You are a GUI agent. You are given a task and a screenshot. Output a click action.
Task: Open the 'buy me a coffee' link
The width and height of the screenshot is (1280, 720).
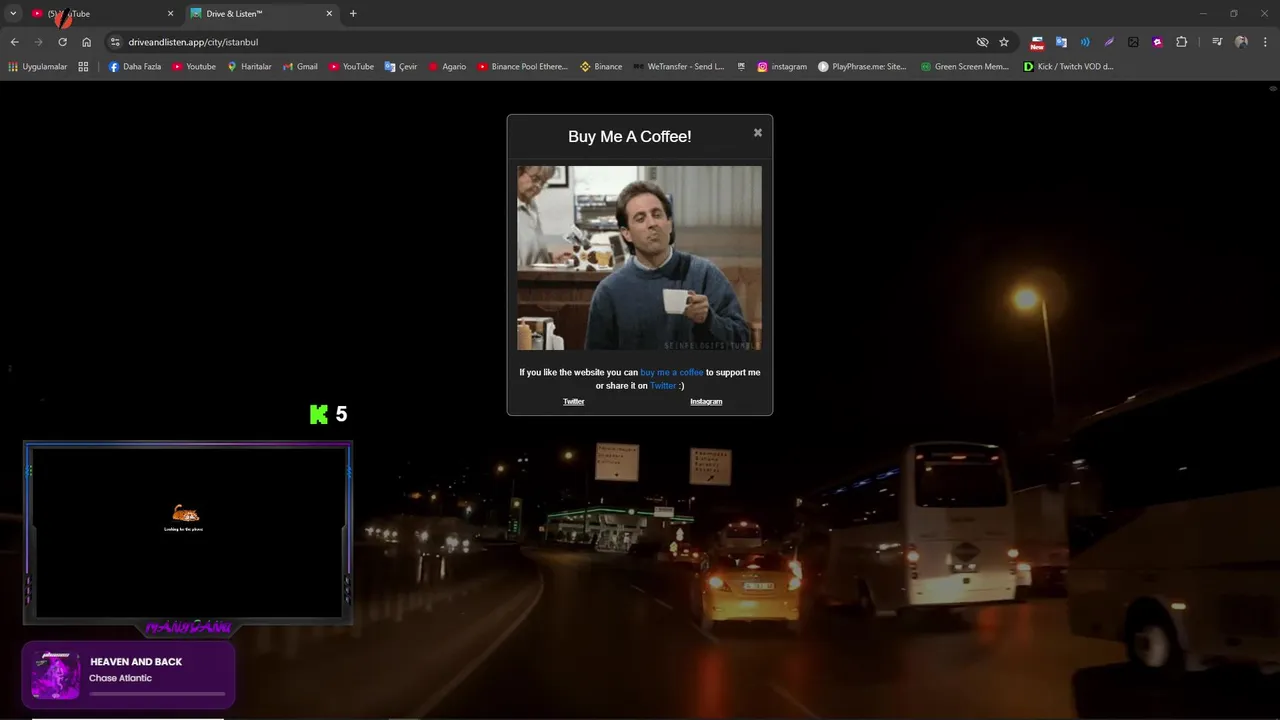tap(672, 372)
